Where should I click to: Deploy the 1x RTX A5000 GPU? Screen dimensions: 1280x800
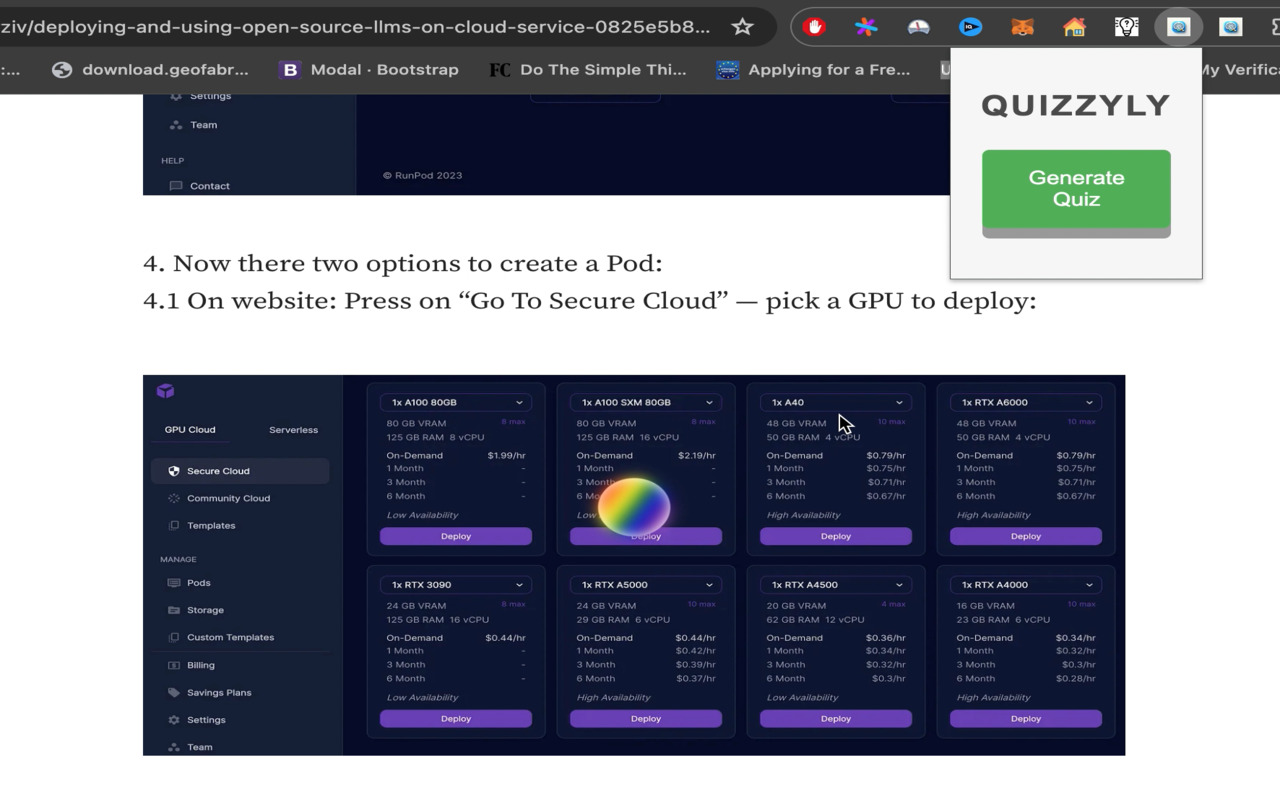tap(646, 718)
